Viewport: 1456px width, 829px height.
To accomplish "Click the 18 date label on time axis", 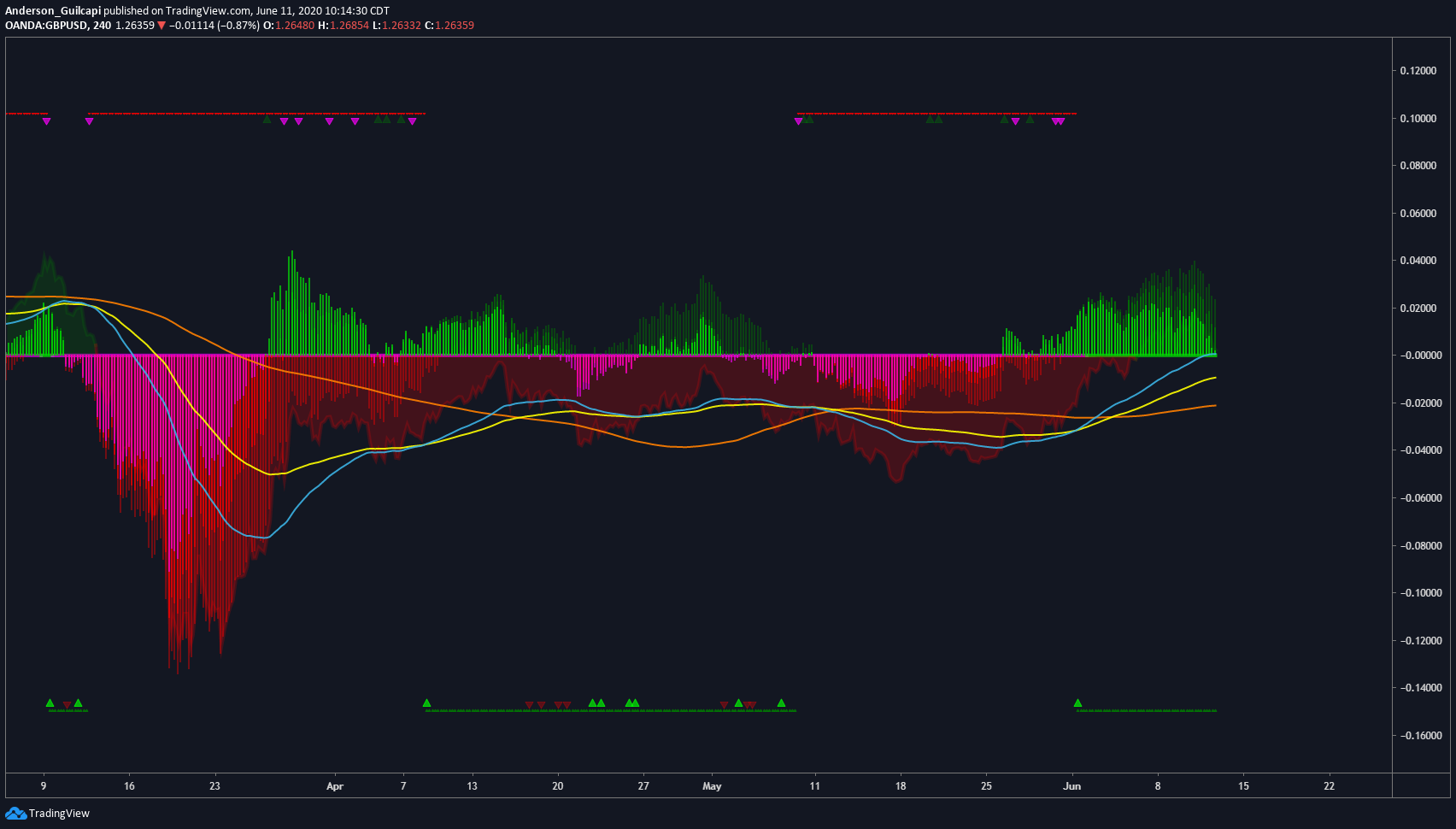I will pyautogui.click(x=901, y=786).
